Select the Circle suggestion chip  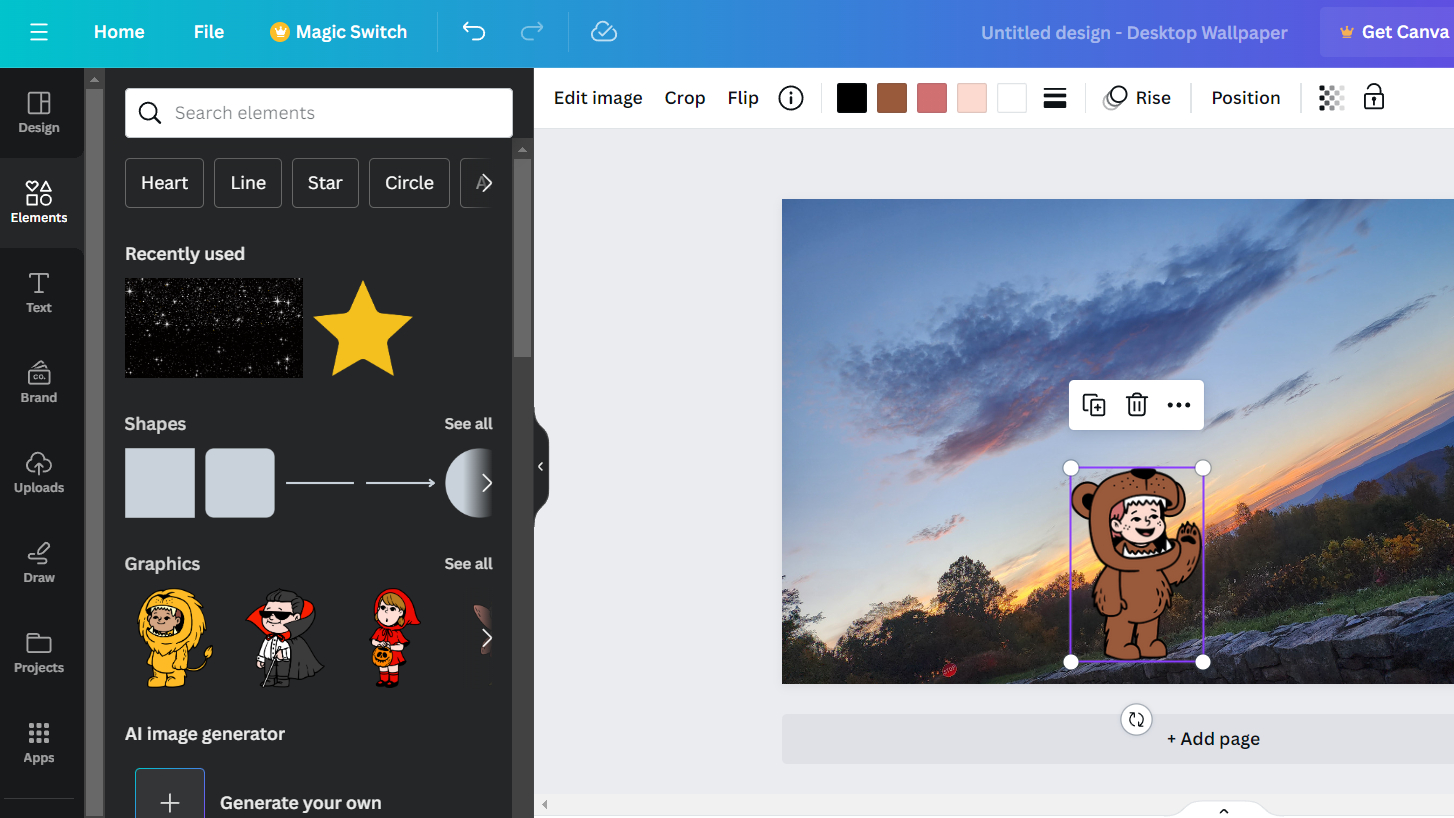(409, 183)
